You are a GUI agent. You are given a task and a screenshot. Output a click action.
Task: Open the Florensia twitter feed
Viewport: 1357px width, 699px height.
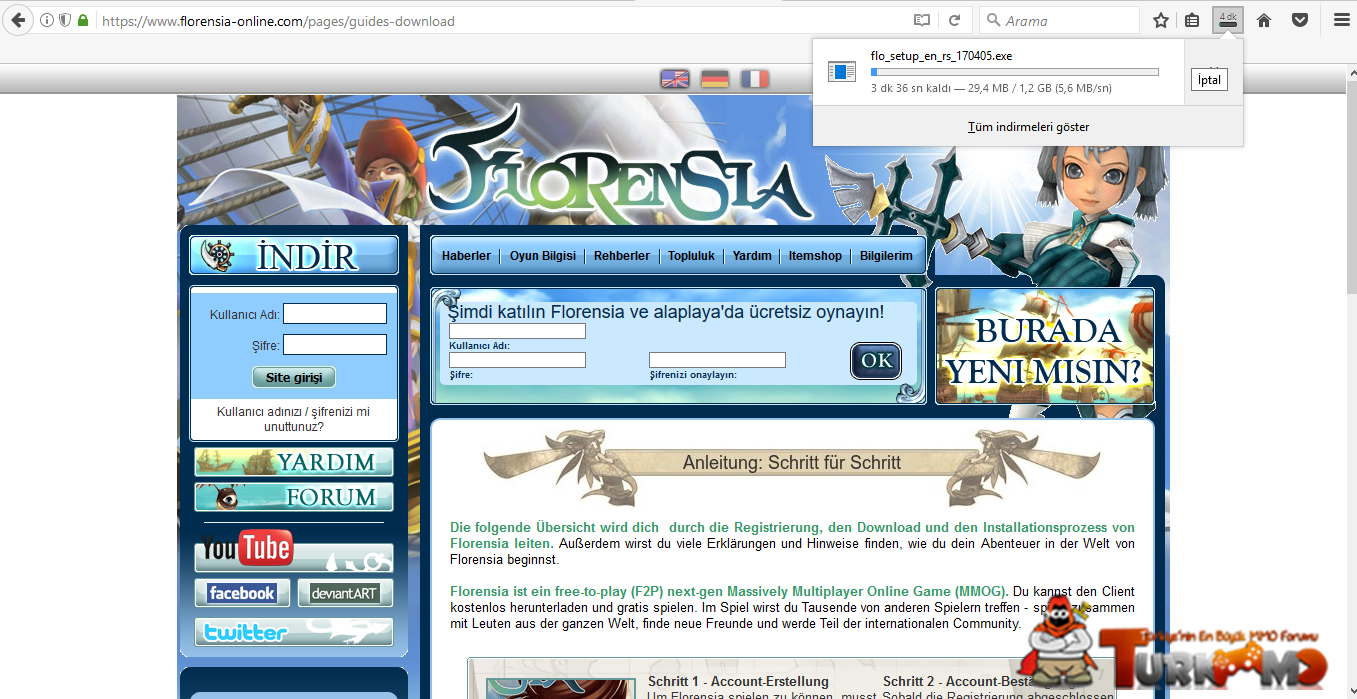[x=294, y=632]
